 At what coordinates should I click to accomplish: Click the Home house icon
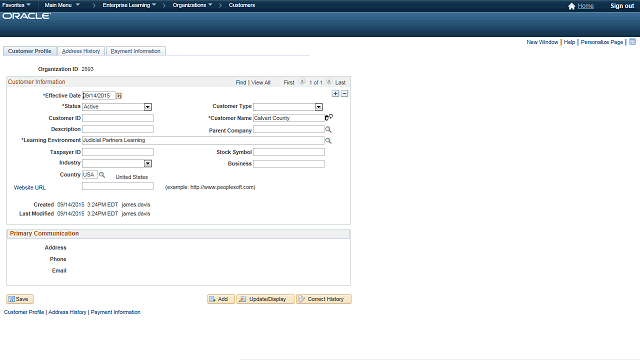(571, 6)
